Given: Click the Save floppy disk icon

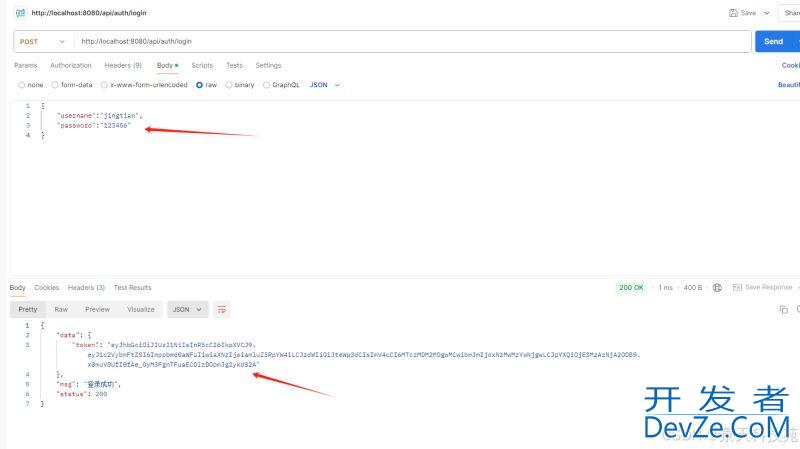Looking at the screenshot, I should tap(733, 13).
